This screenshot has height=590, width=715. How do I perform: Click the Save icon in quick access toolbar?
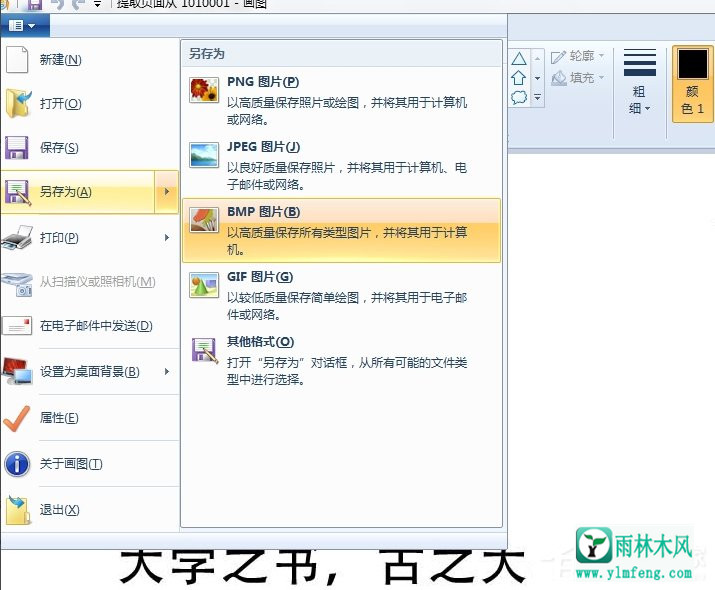point(35,5)
